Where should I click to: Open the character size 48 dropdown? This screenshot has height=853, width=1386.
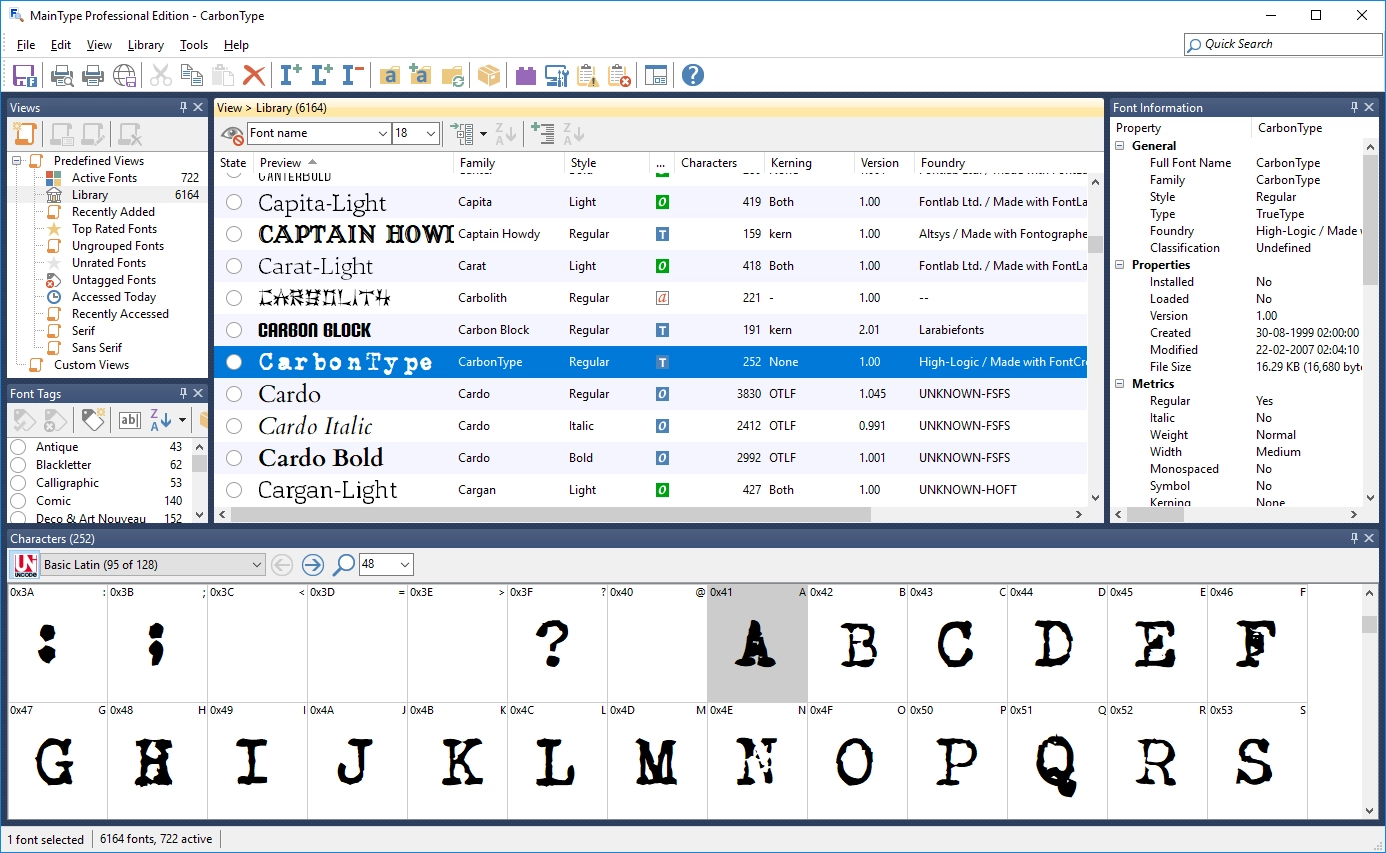tap(405, 565)
